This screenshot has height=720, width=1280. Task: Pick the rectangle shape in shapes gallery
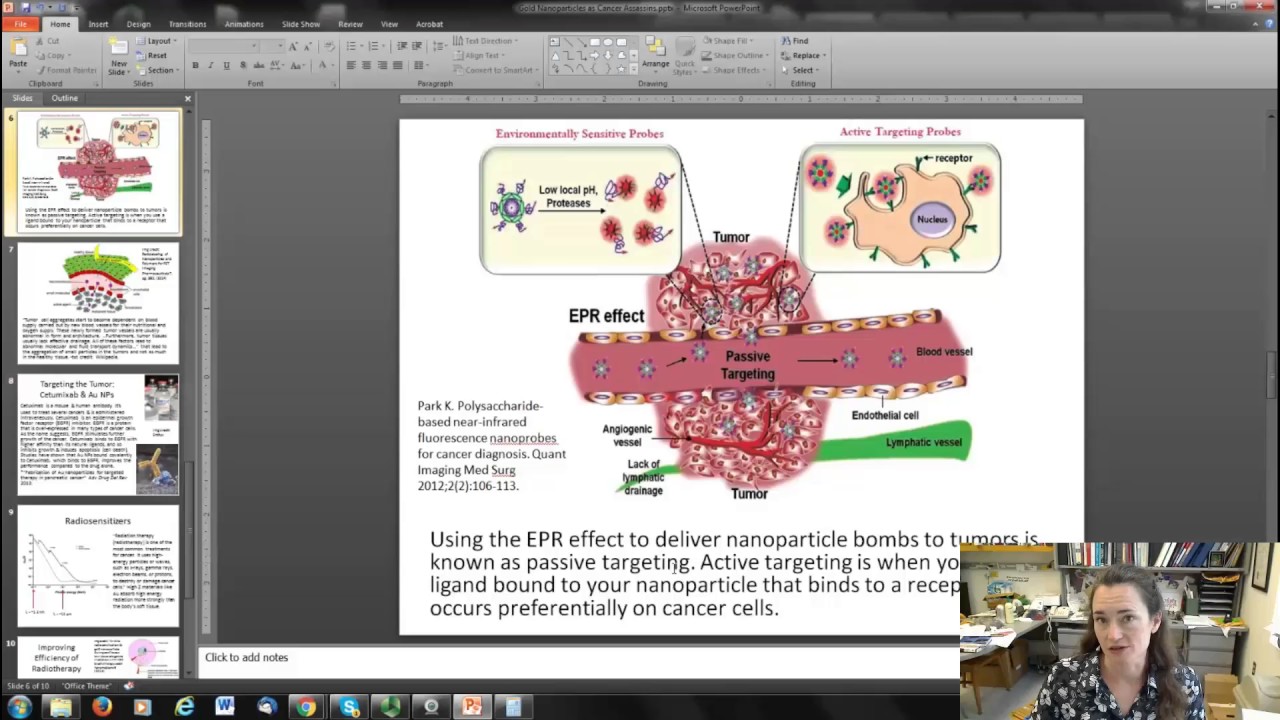click(595, 41)
